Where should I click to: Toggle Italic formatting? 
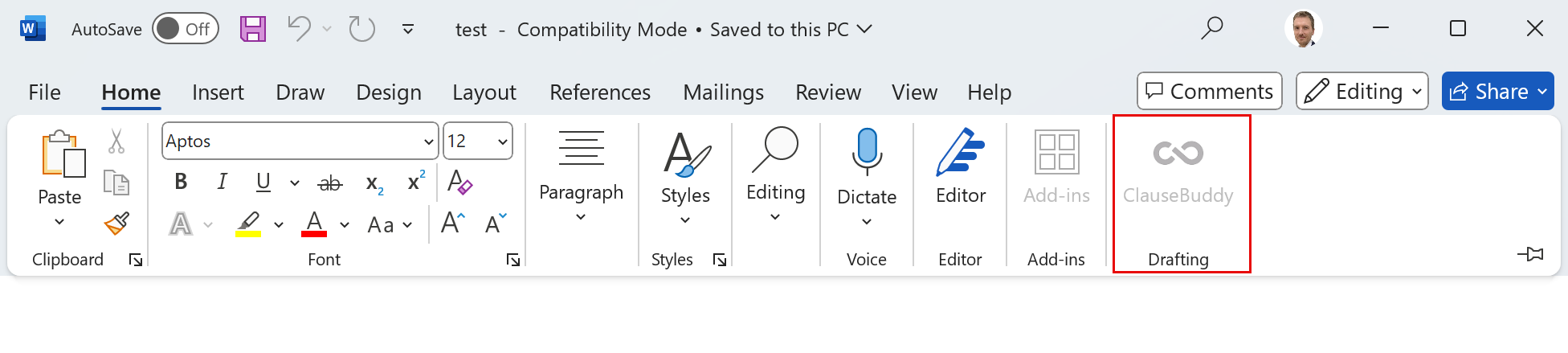pyautogui.click(x=222, y=183)
